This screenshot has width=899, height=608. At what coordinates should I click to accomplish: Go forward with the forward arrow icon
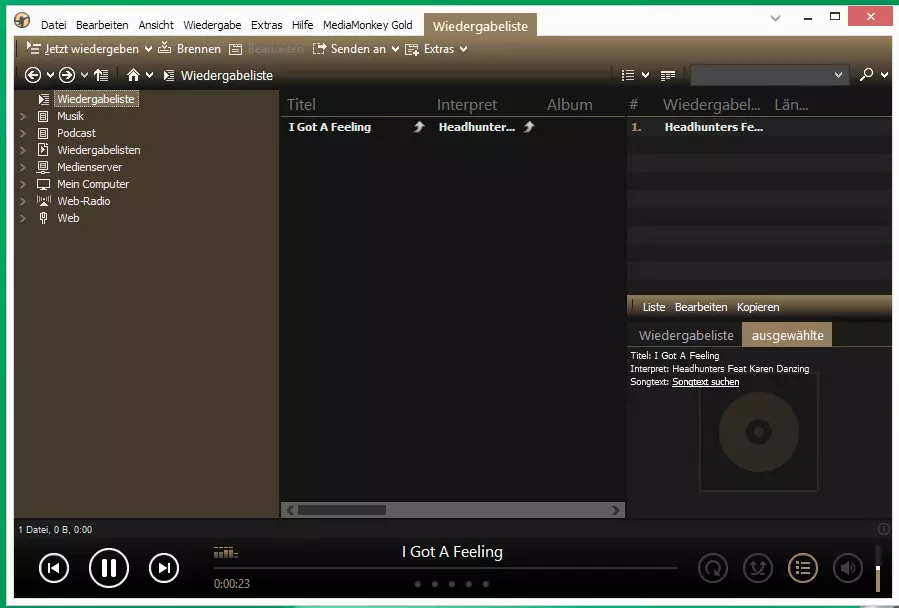click(x=67, y=75)
